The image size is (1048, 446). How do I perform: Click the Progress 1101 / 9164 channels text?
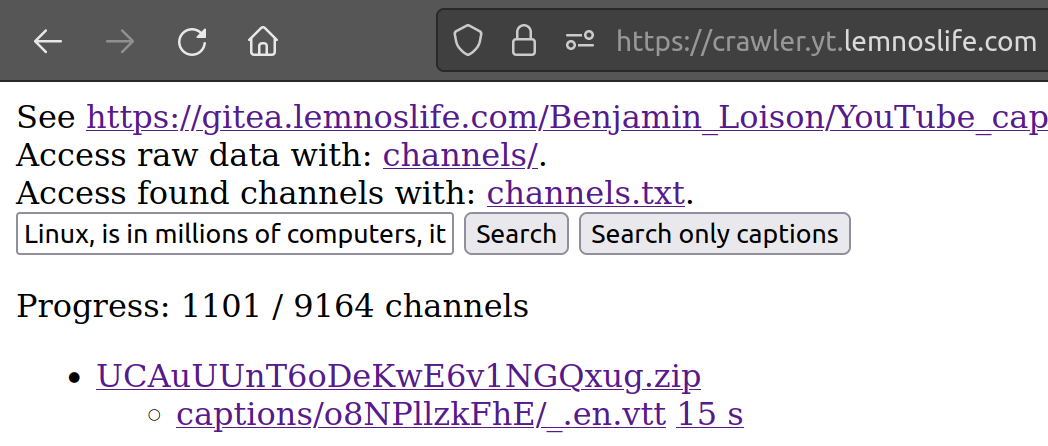272,305
